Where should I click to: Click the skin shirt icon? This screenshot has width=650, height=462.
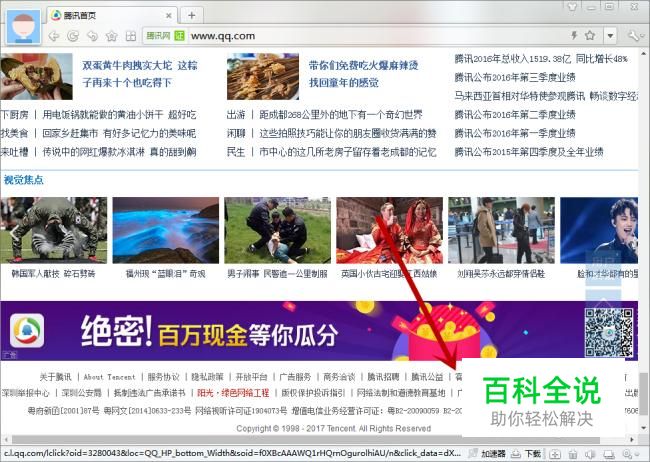(572, 7)
